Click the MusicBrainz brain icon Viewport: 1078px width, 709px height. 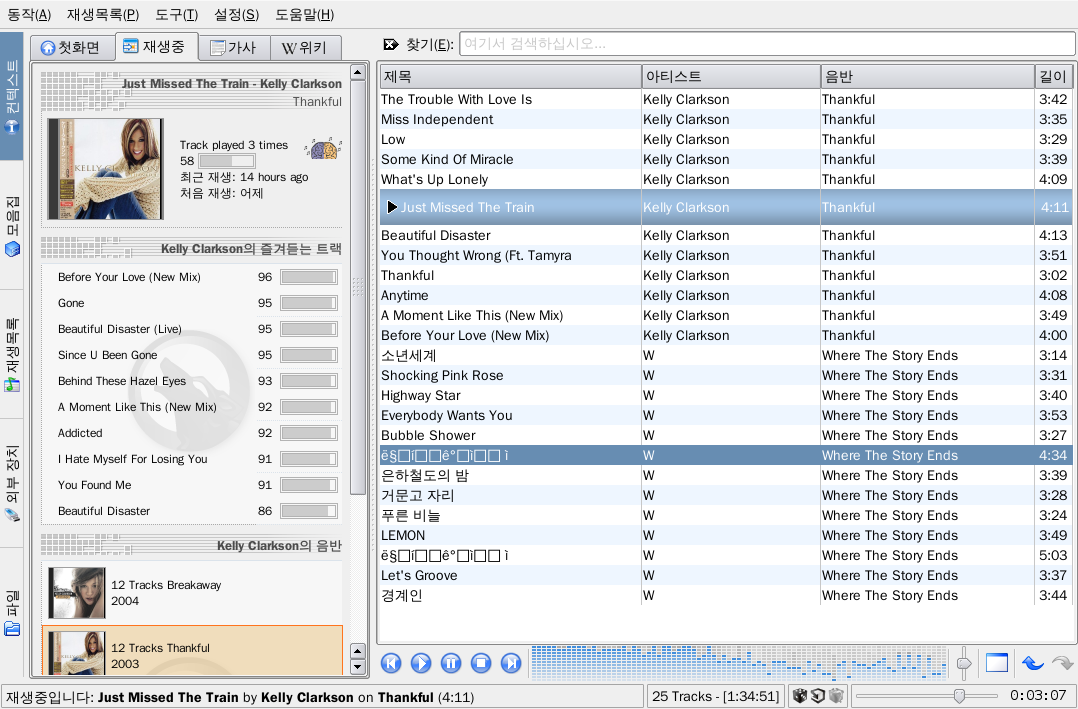(324, 148)
